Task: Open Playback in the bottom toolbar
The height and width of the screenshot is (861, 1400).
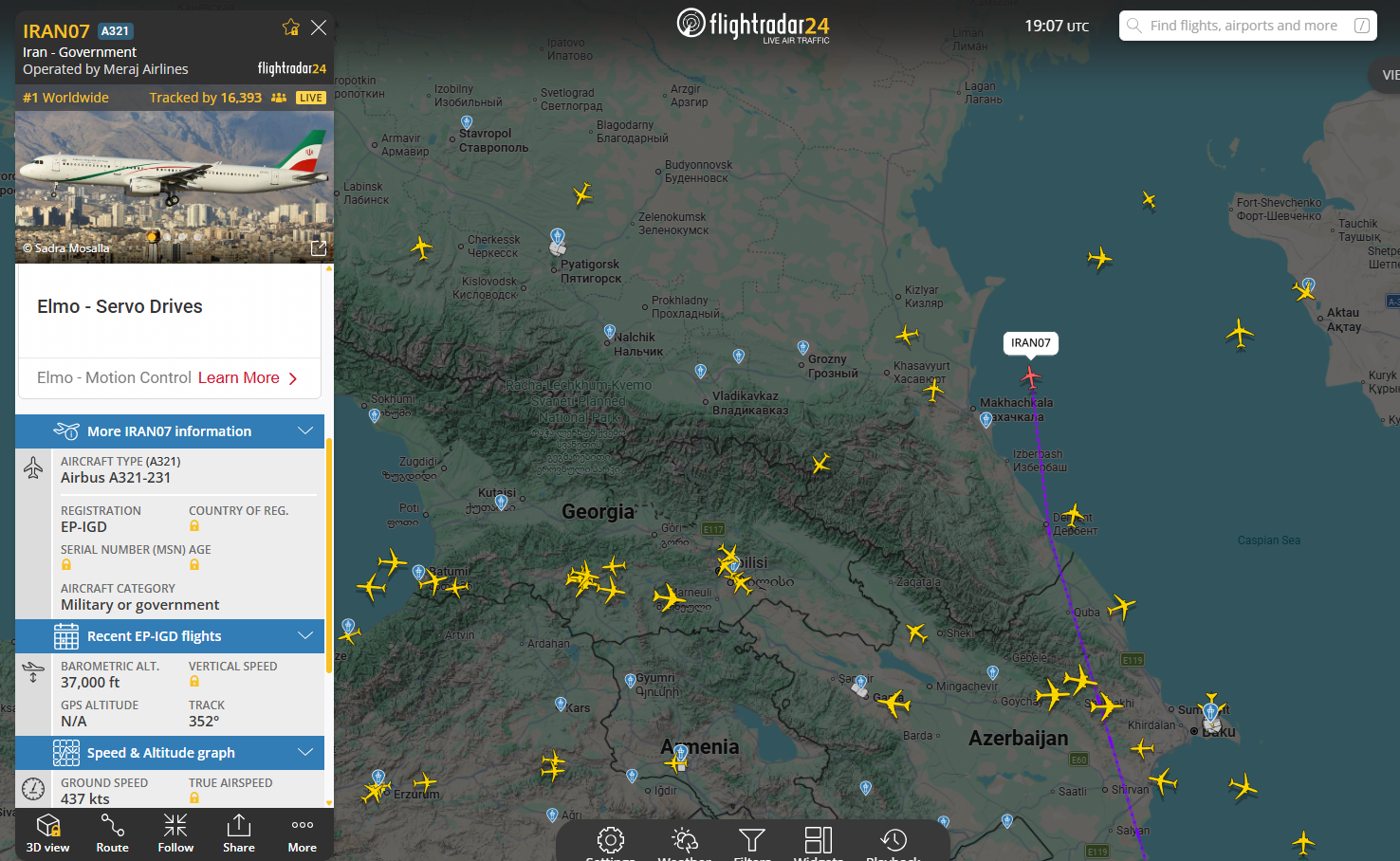Action: (893, 840)
